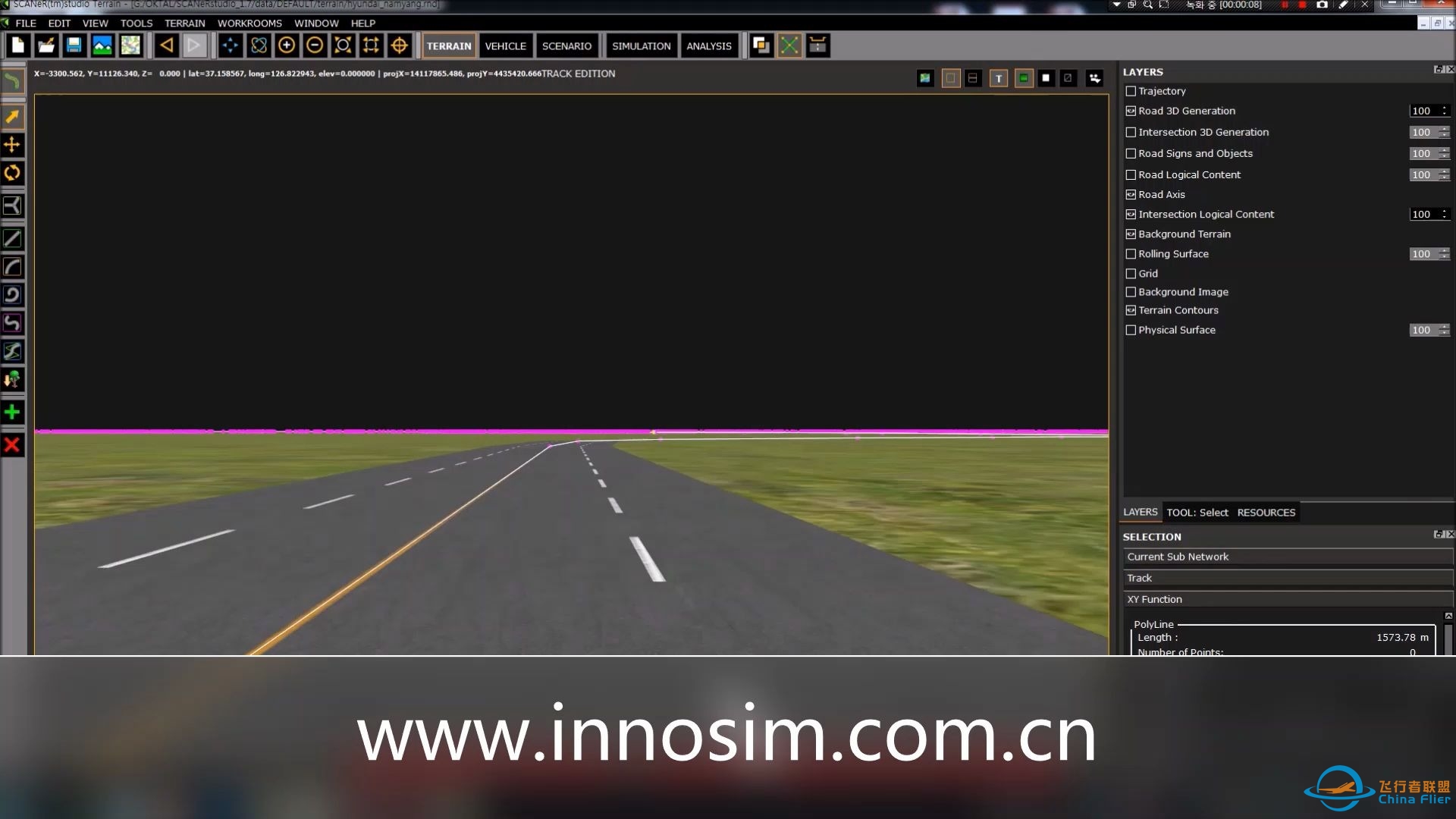The image size is (1456, 819).
Task: Click the center target crosshair icon
Action: coord(399,45)
